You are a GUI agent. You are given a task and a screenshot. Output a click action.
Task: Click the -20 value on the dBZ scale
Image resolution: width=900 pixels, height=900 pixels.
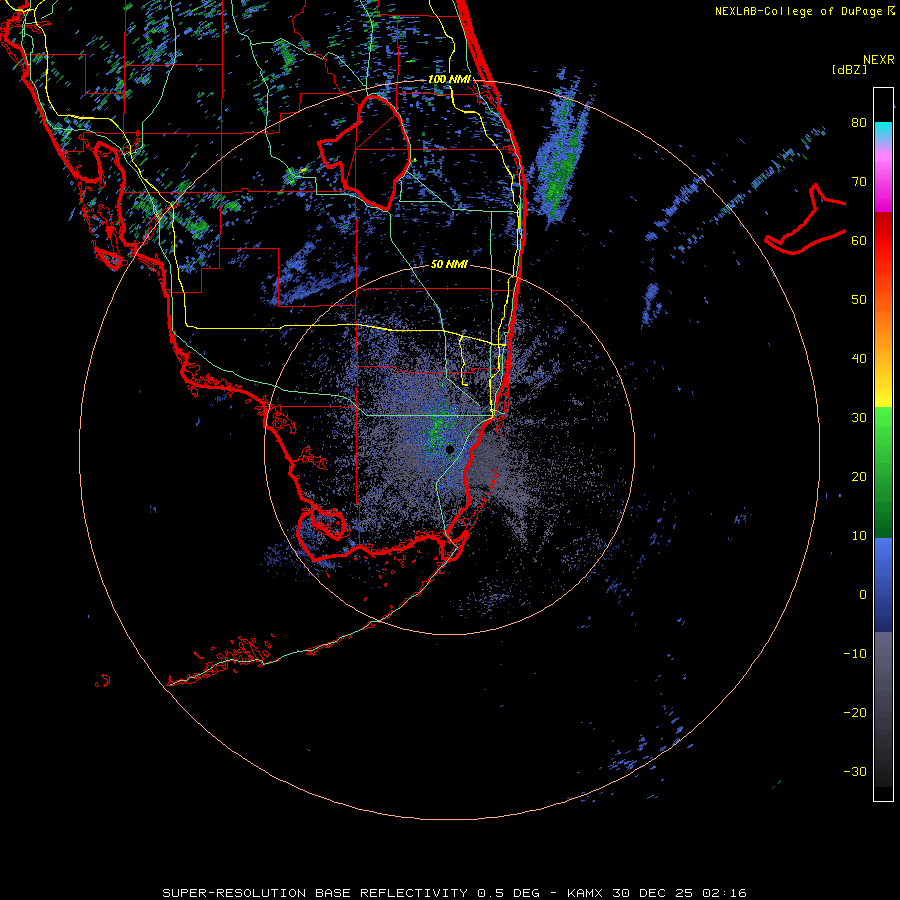point(855,713)
